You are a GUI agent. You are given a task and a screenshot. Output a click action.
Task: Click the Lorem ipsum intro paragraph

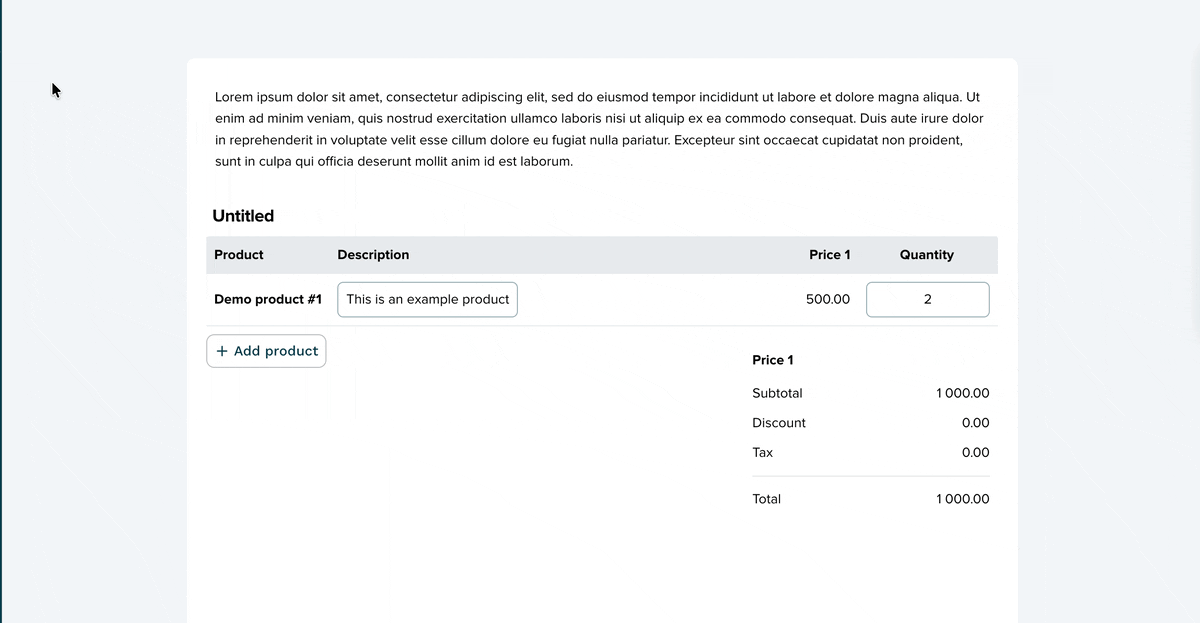pos(600,129)
